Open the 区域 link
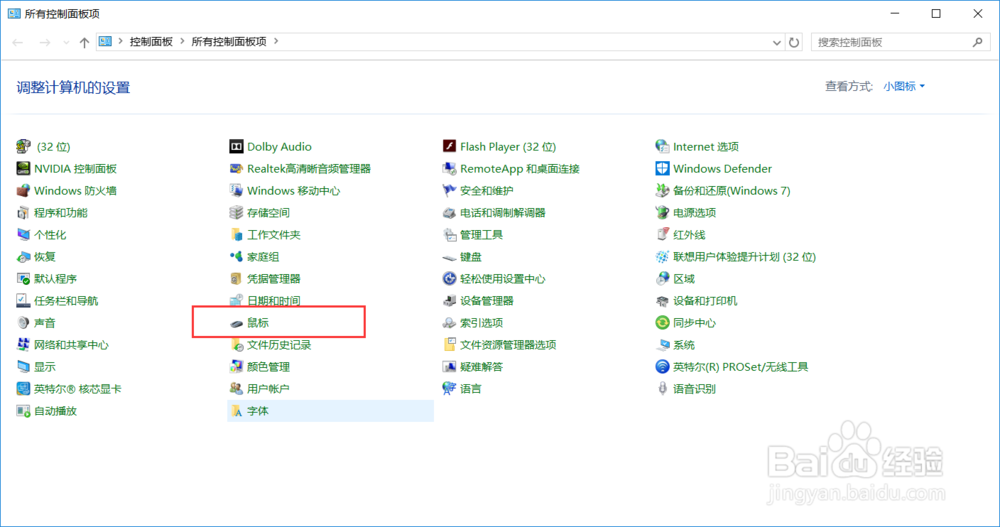Viewport: 1000px width, 527px height. 684,279
